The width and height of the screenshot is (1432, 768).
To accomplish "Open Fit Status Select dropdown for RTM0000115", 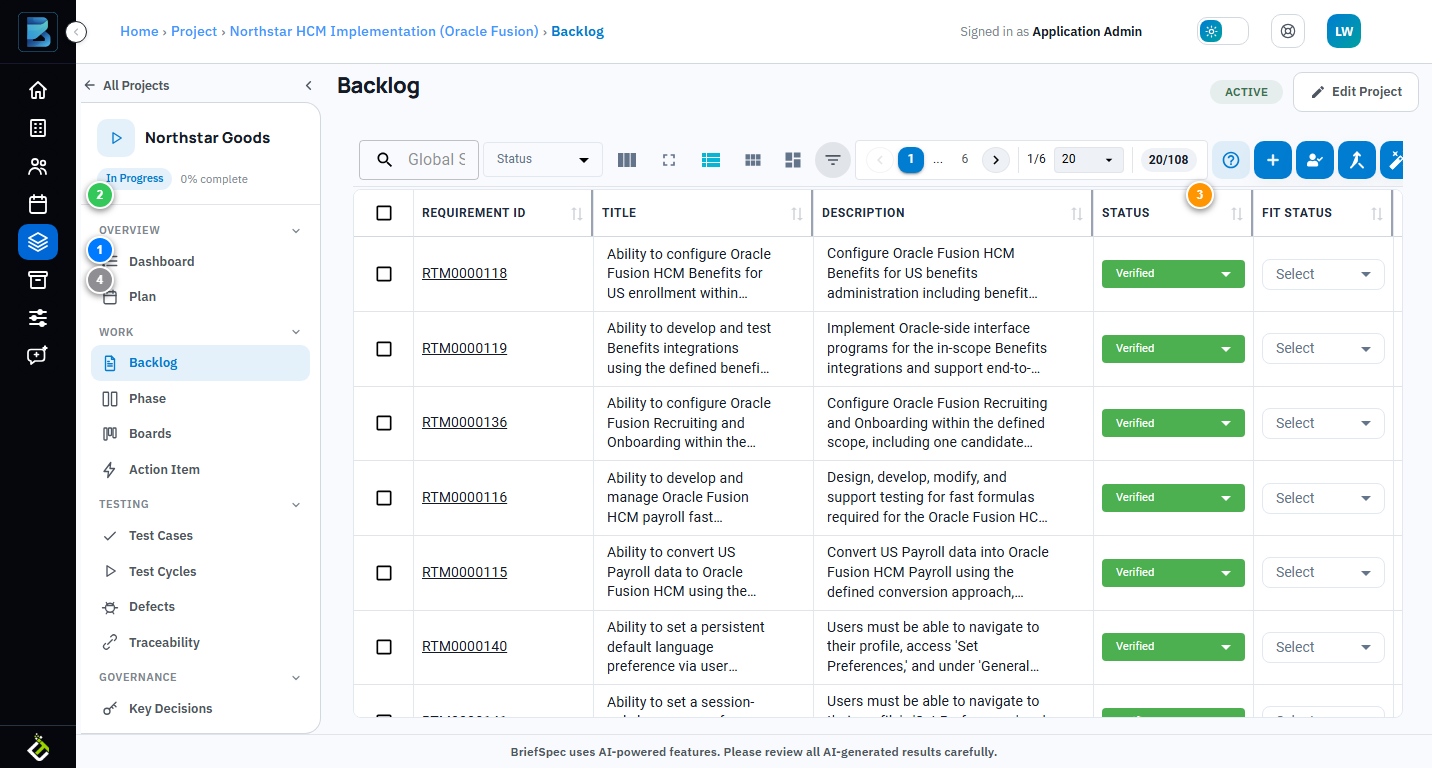I will point(1323,573).
